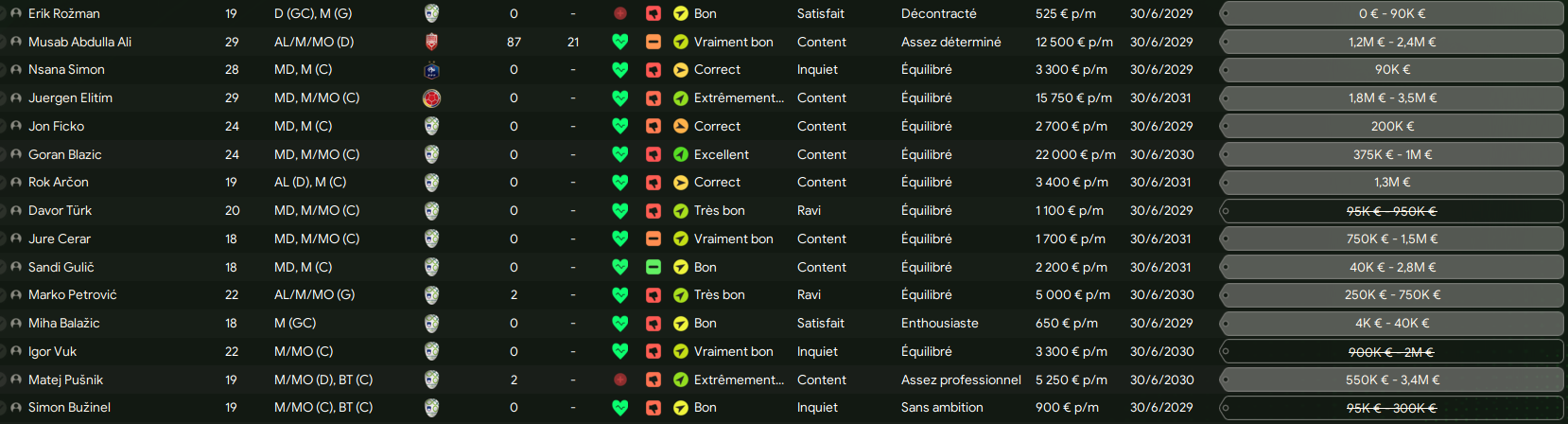Click the person icon beside Simon Bužinel
This screenshot has height=424, width=1568.
[16, 408]
